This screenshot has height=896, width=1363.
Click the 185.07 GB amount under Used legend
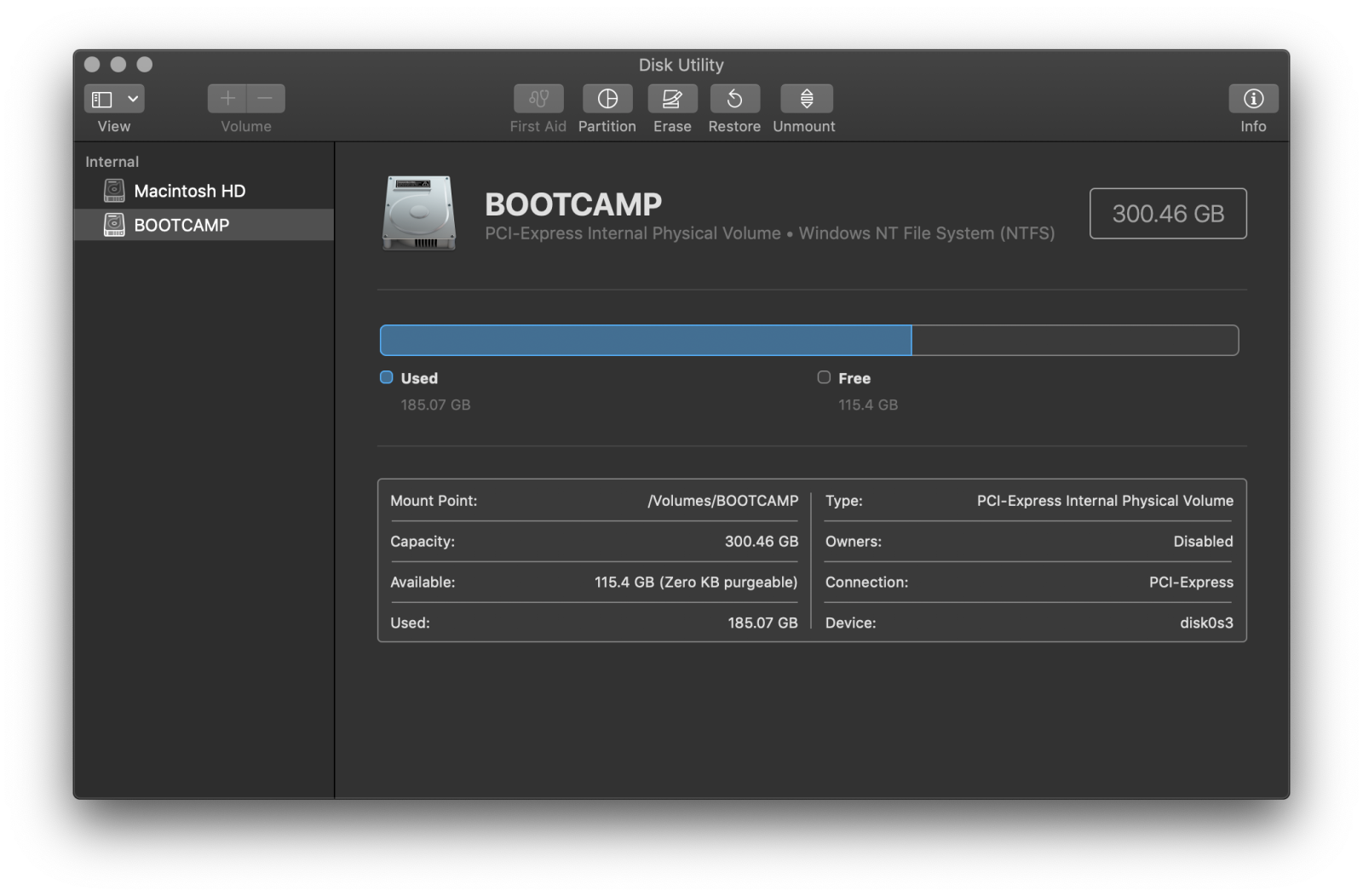coord(435,405)
